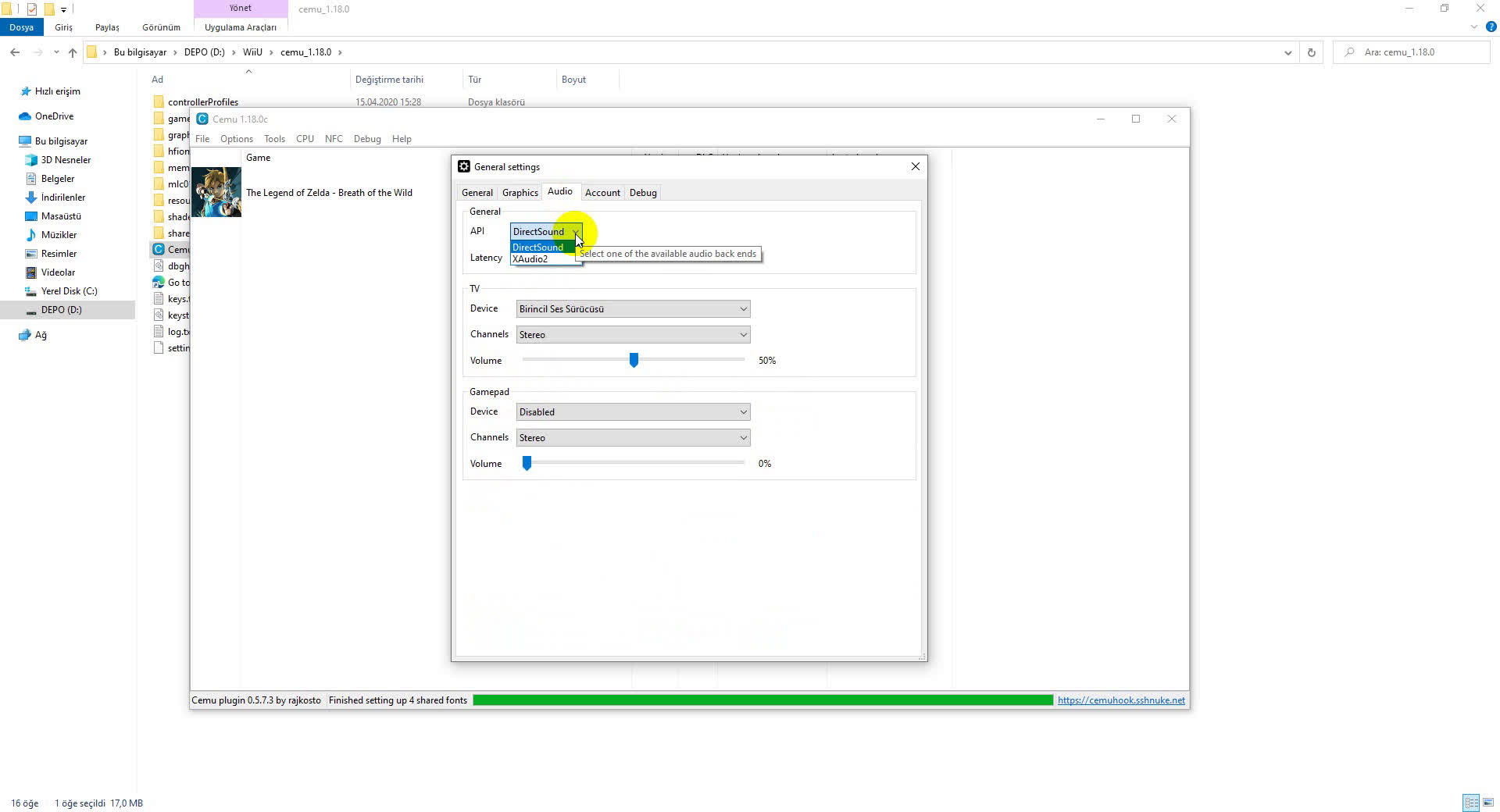Close the General settings dialog
This screenshot has height=812, width=1500.
(x=915, y=166)
